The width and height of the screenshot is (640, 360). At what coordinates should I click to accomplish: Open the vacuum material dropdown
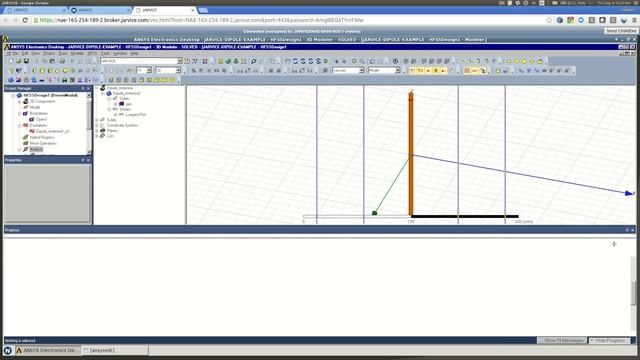[x=362, y=71]
